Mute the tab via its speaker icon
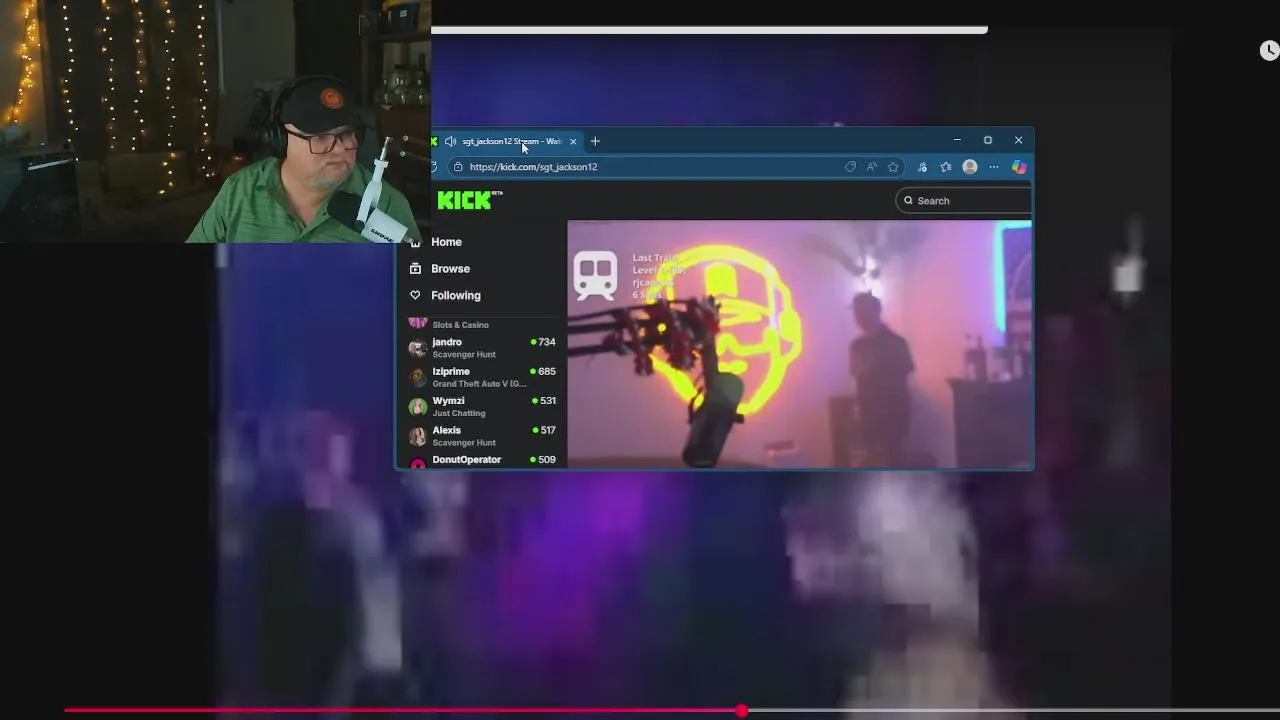This screenshot has height=720, width=1280. tap(450, 141)
